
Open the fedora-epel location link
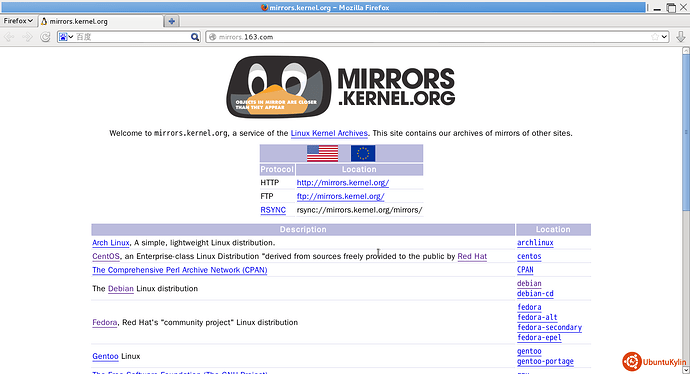(x=539, y=338)
